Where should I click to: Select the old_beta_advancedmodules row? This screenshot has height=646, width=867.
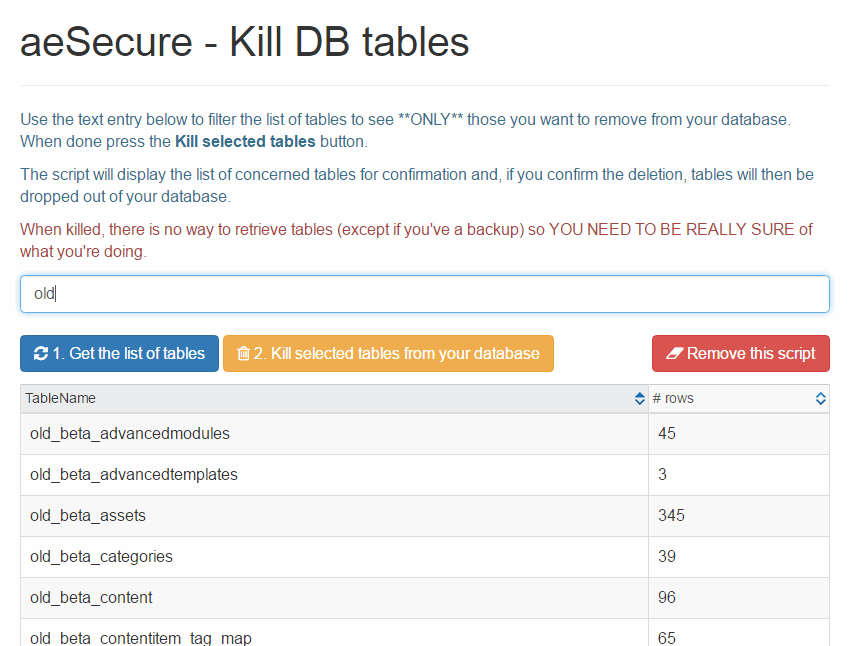coord(425,434)
